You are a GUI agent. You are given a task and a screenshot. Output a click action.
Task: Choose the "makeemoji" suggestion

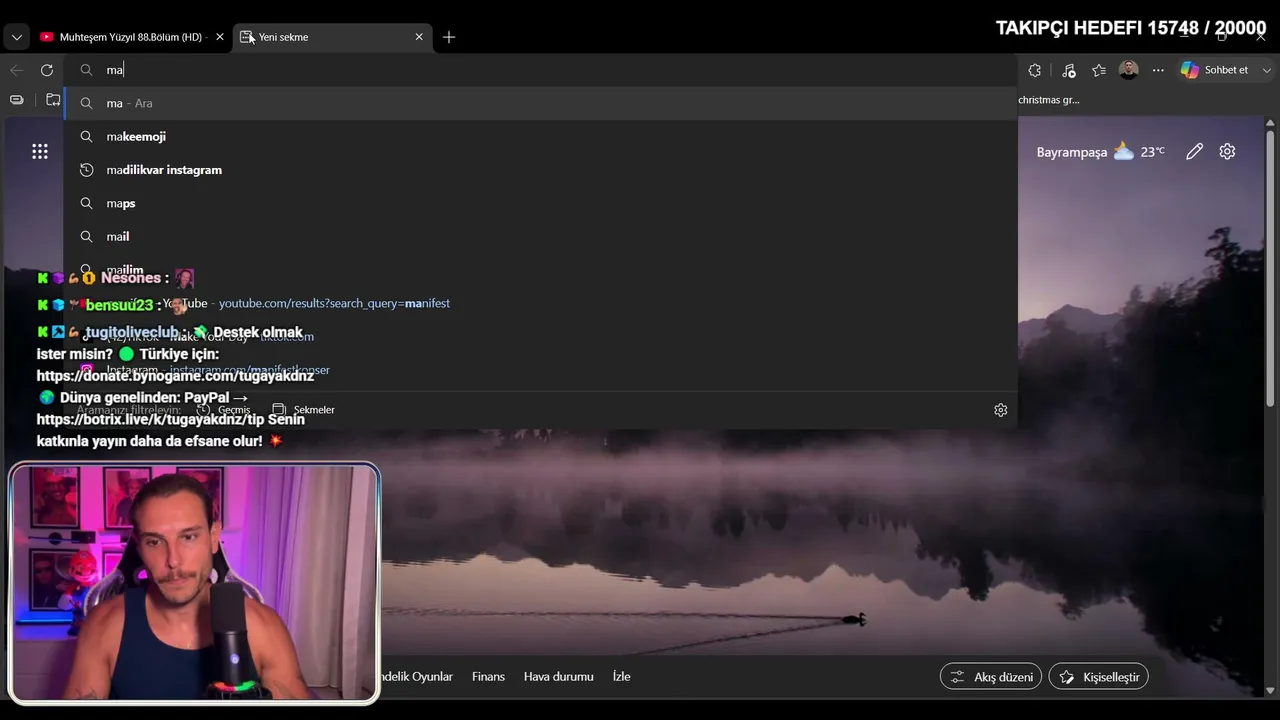540,136
